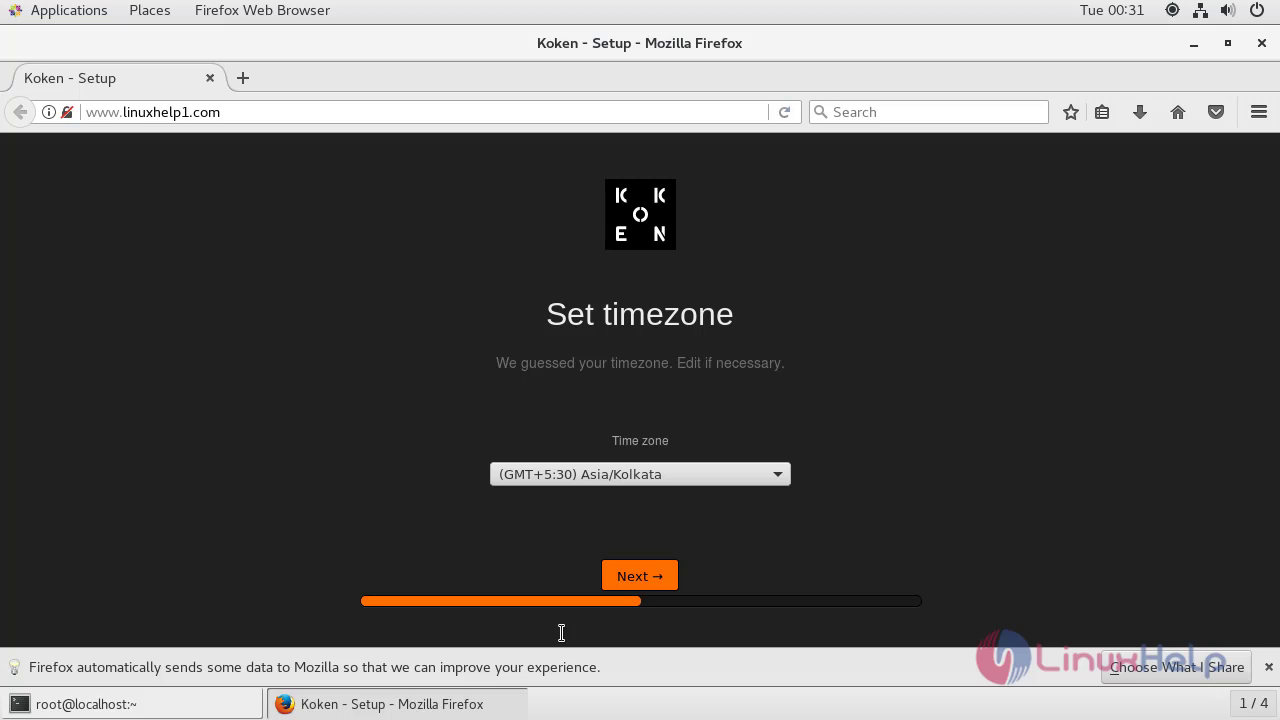Dismiss the Firefox data notification bar
The image size is (1280, 720).
click(x=1269, y=667)
